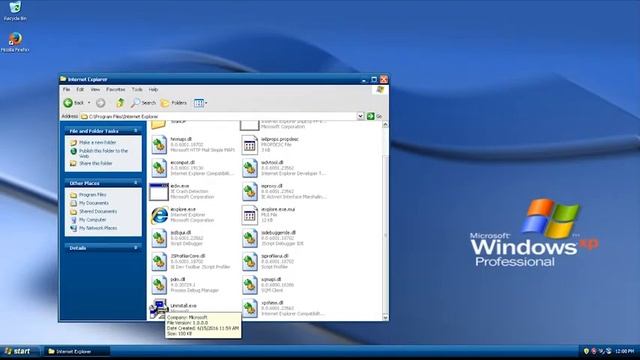Select the iexplore.exe Internet Explorer icon
Image resolution: width=640 pixels, height=360 pixels.
click(x=159, y=215)
